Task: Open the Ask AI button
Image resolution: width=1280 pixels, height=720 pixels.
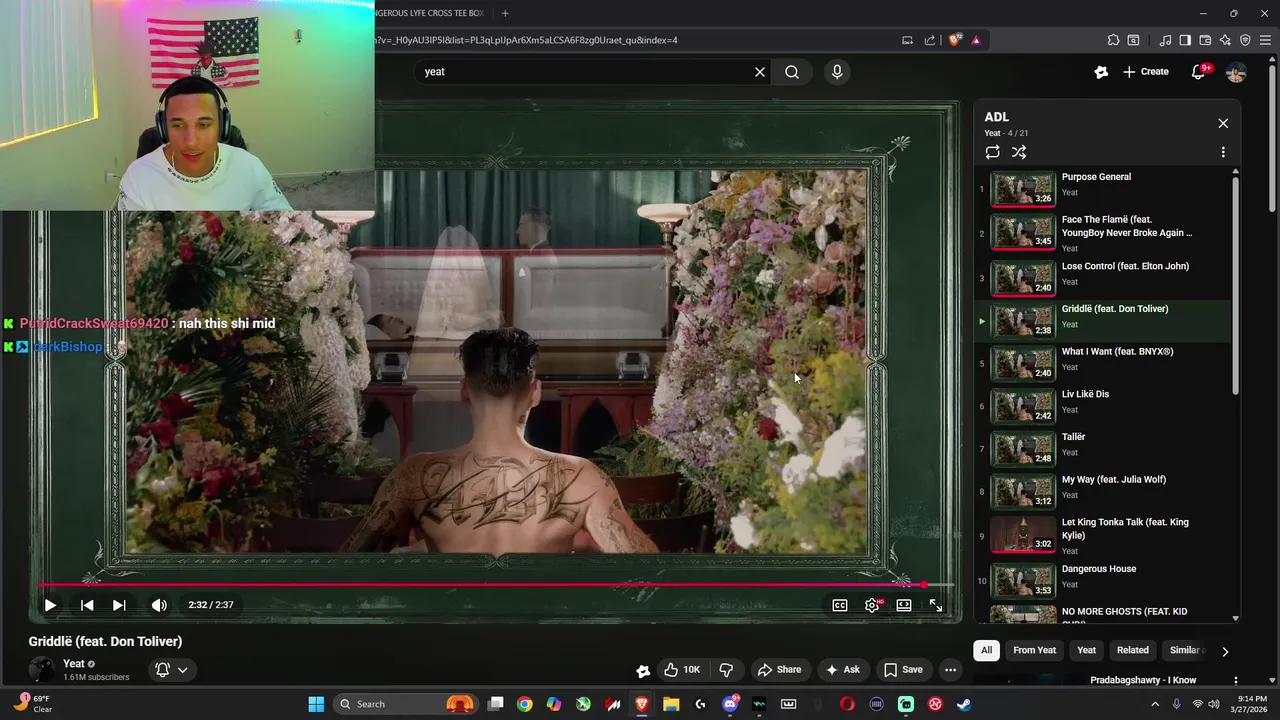Action: (x=842, y=670)
